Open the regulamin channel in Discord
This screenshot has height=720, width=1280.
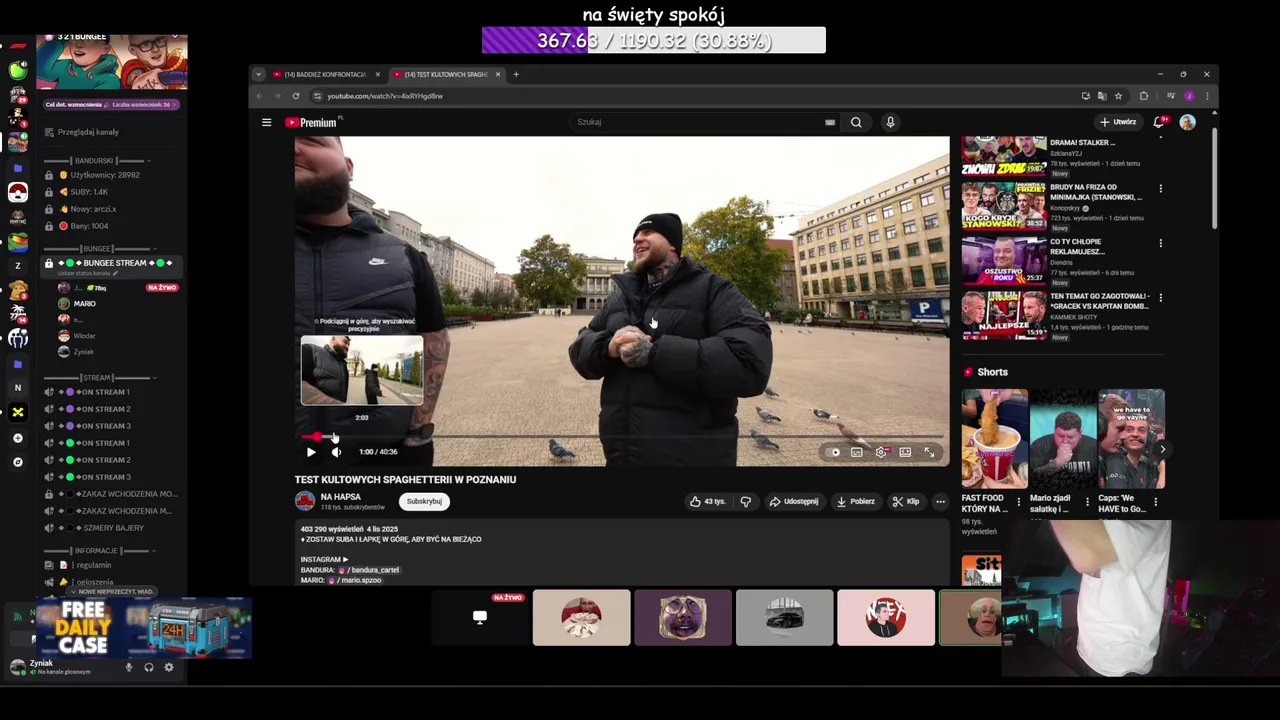point(94,565)
